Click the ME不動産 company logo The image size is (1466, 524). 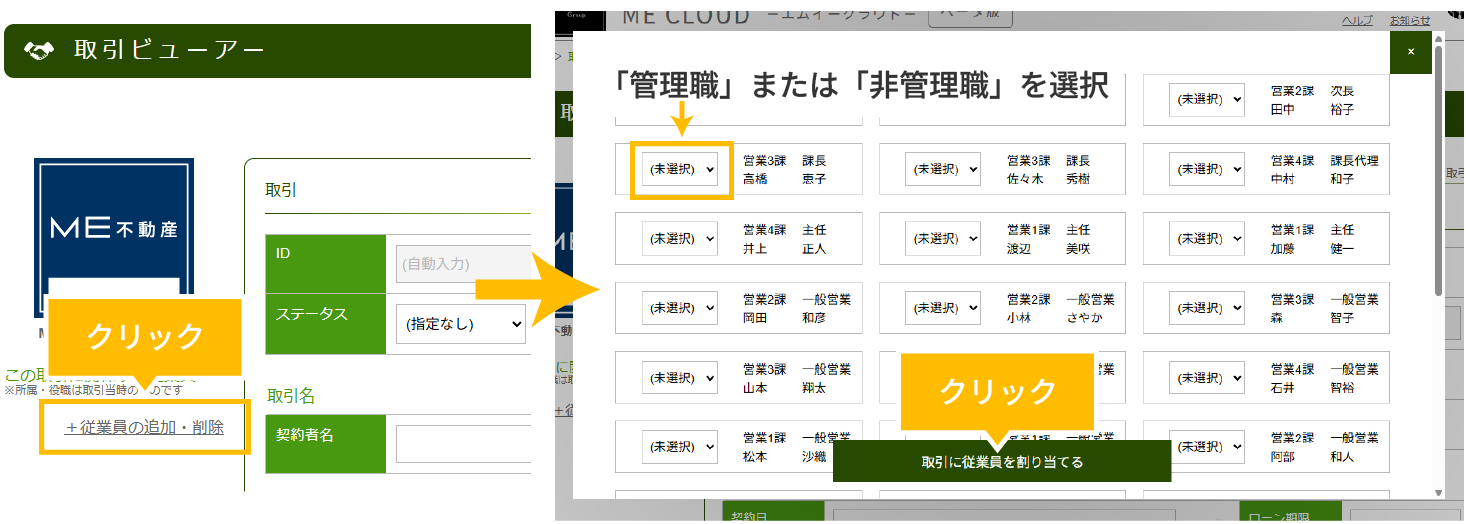[x=113, y=228]
